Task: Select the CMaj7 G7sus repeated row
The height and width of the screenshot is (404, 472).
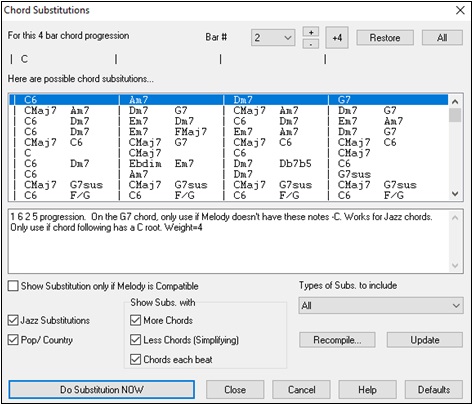Action: point(229,185)
